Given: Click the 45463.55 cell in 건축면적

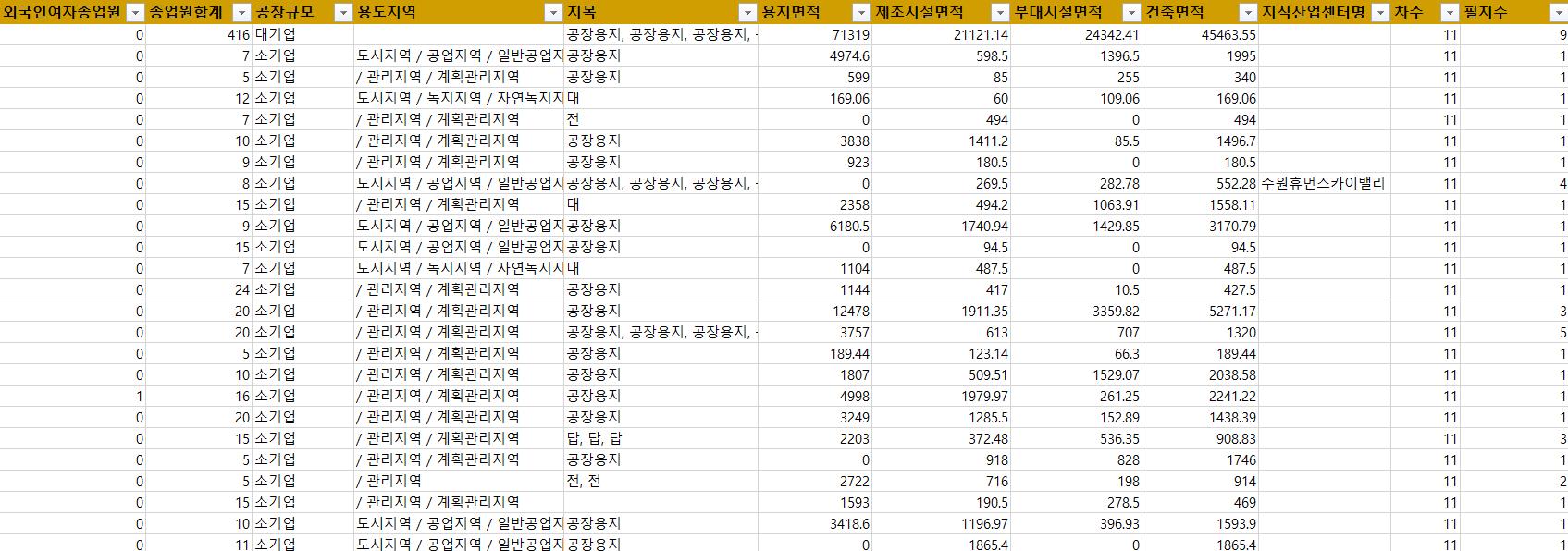Looking at the screenshot, I should (x=1200, y=34).
